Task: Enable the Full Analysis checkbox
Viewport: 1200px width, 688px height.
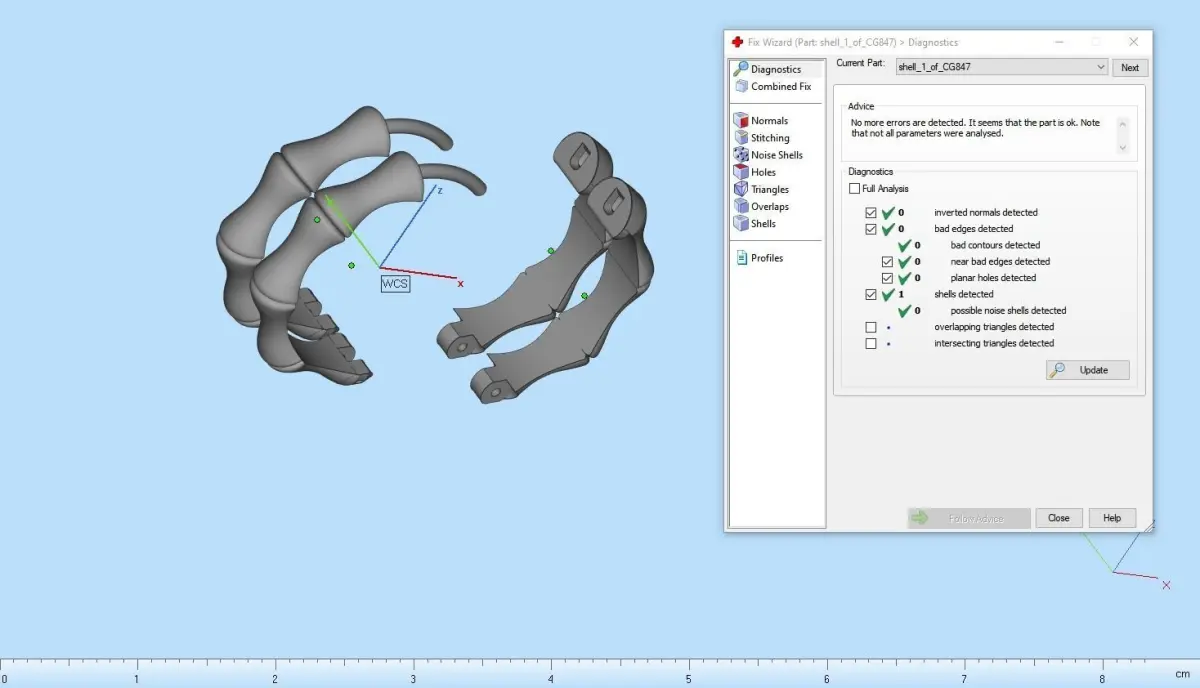Action: tap(854, 188)
